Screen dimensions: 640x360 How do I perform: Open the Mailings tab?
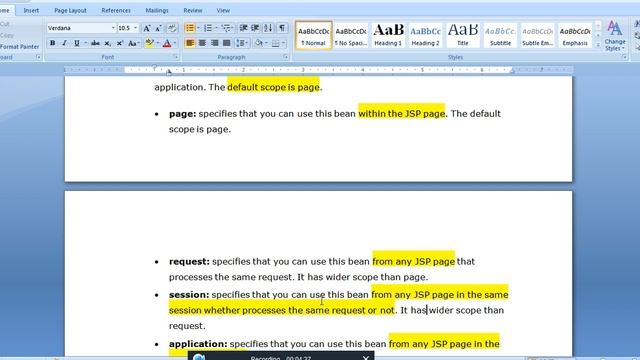coord(157,10)
